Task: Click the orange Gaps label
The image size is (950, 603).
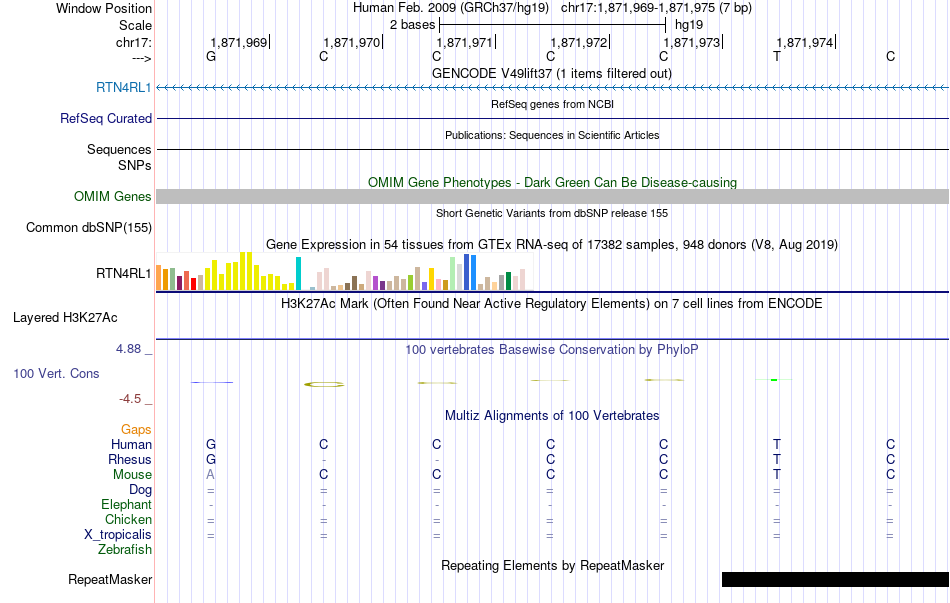Action: click(x=136, y=429)
